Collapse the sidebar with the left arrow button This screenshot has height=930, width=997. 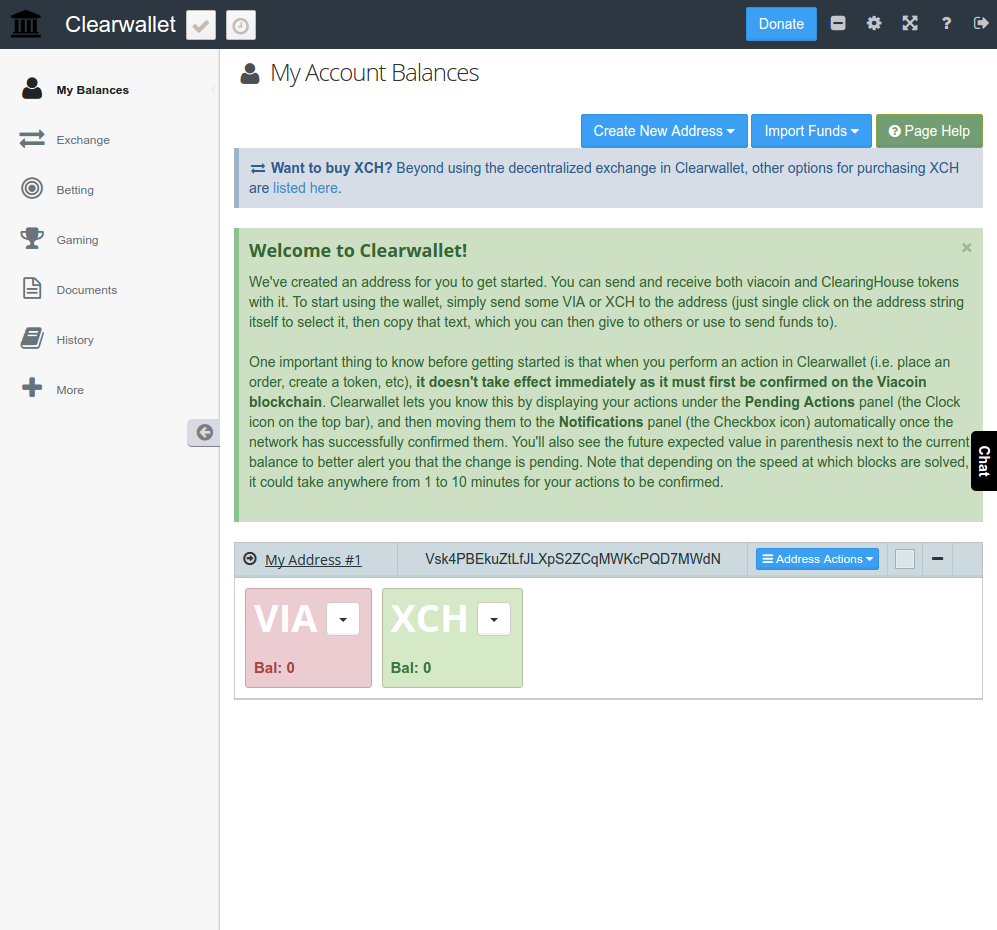pos(204,433)
